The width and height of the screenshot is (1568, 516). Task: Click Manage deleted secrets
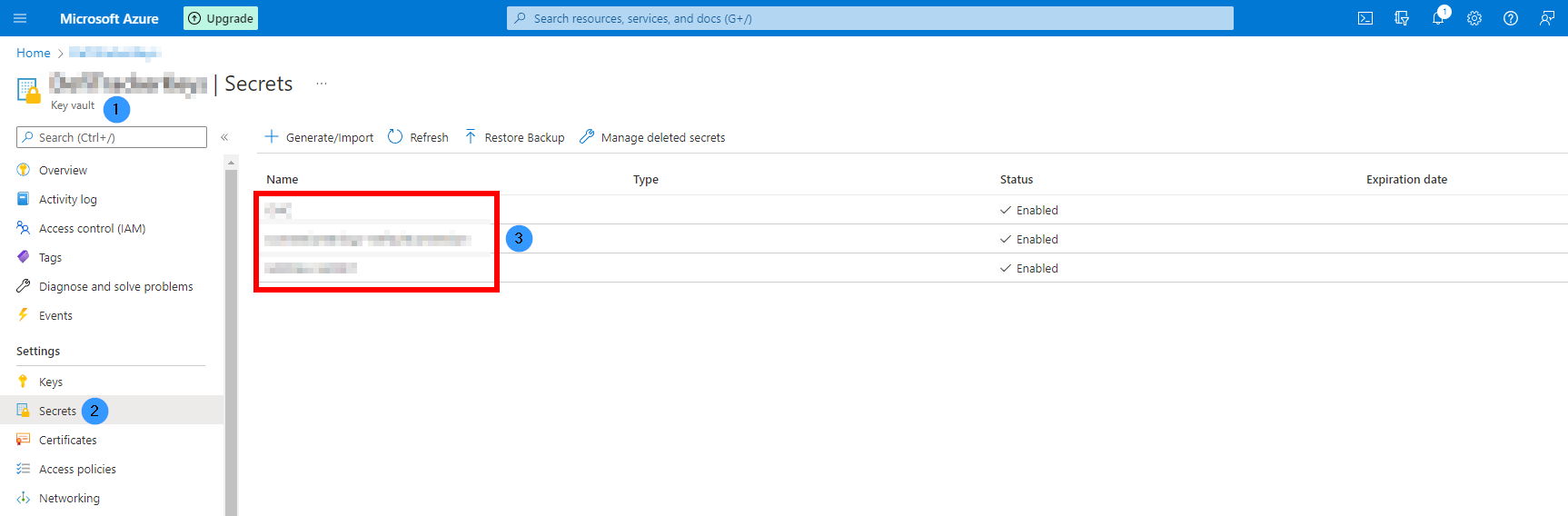tap(652, 137)
